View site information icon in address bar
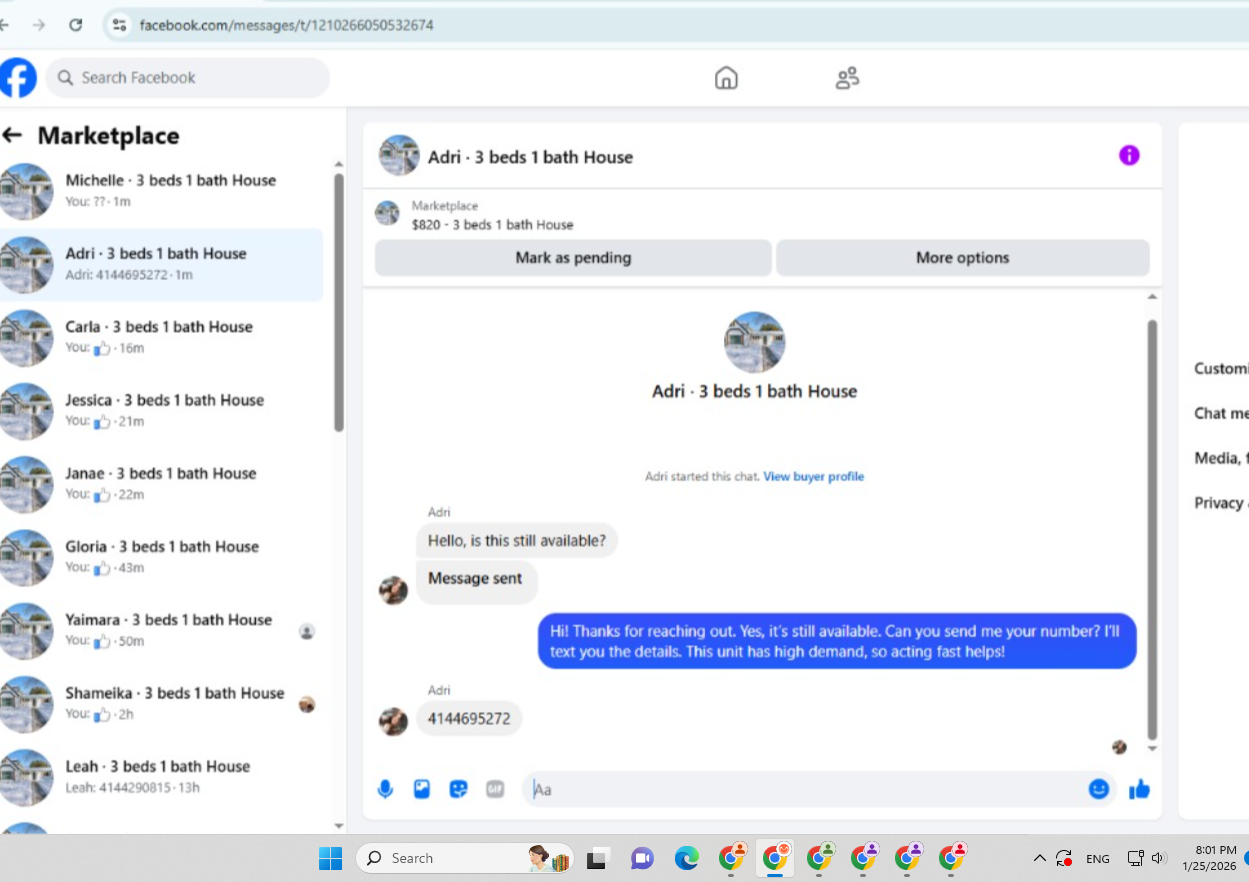This screenshot has height=882, width=1249. pyautogui.click(x=119, y=25)
